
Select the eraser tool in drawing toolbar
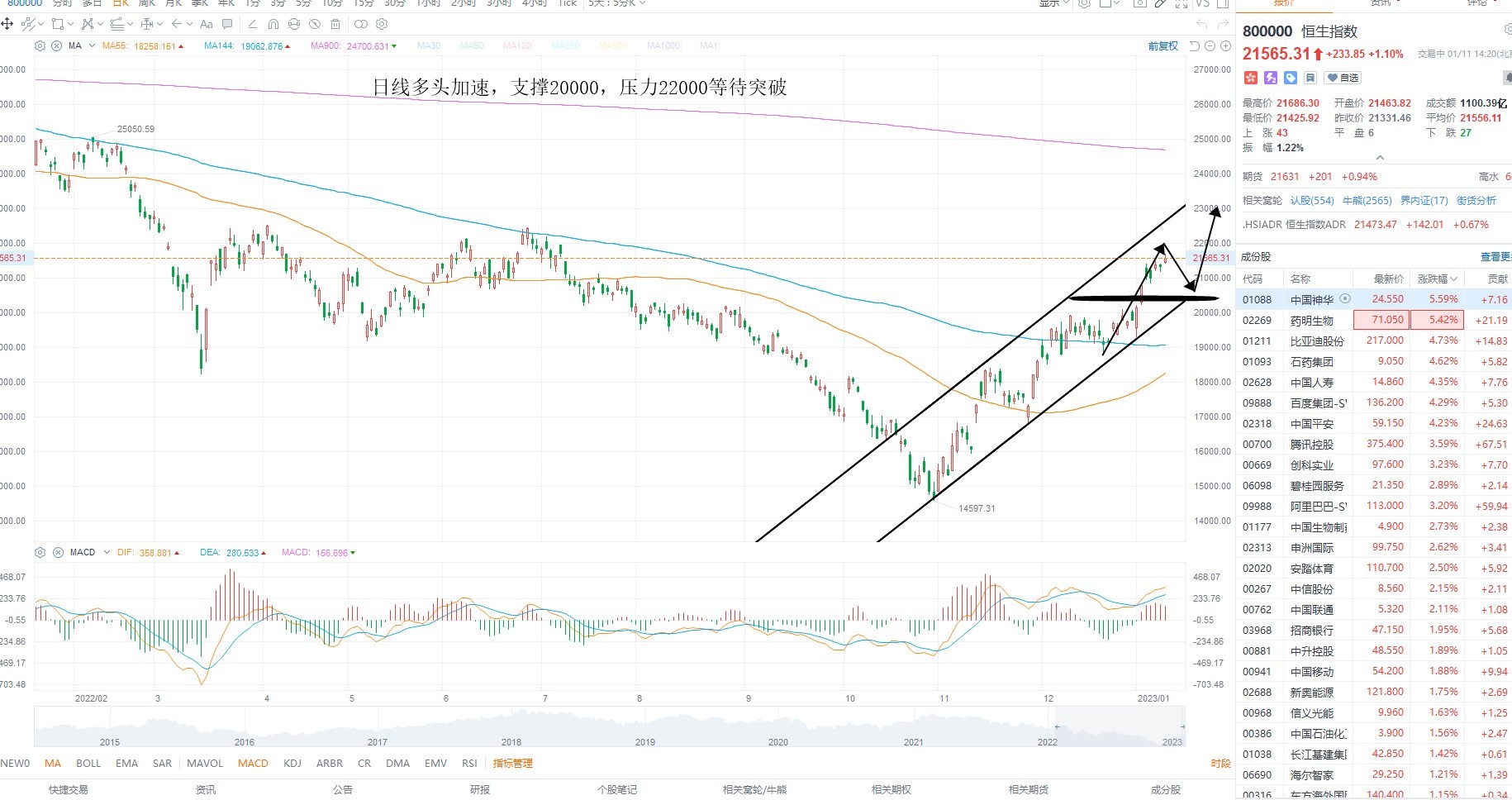coord(253,24)
